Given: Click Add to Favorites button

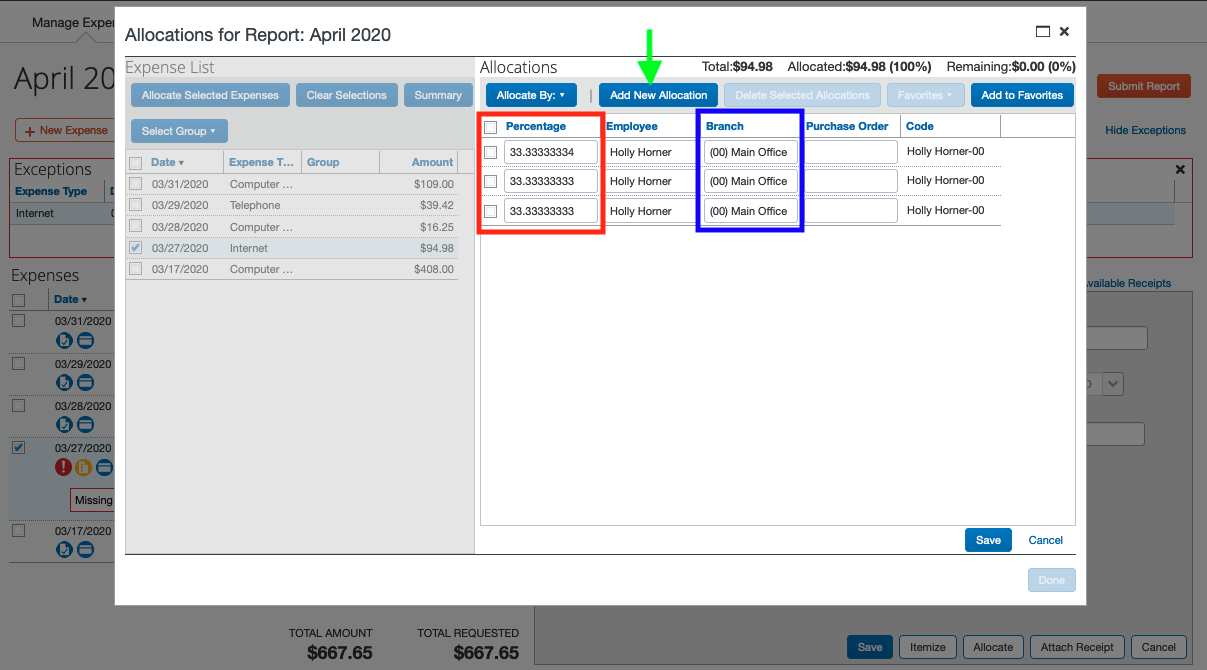Looking at the screenshot, I should [x=1022, y=95].
